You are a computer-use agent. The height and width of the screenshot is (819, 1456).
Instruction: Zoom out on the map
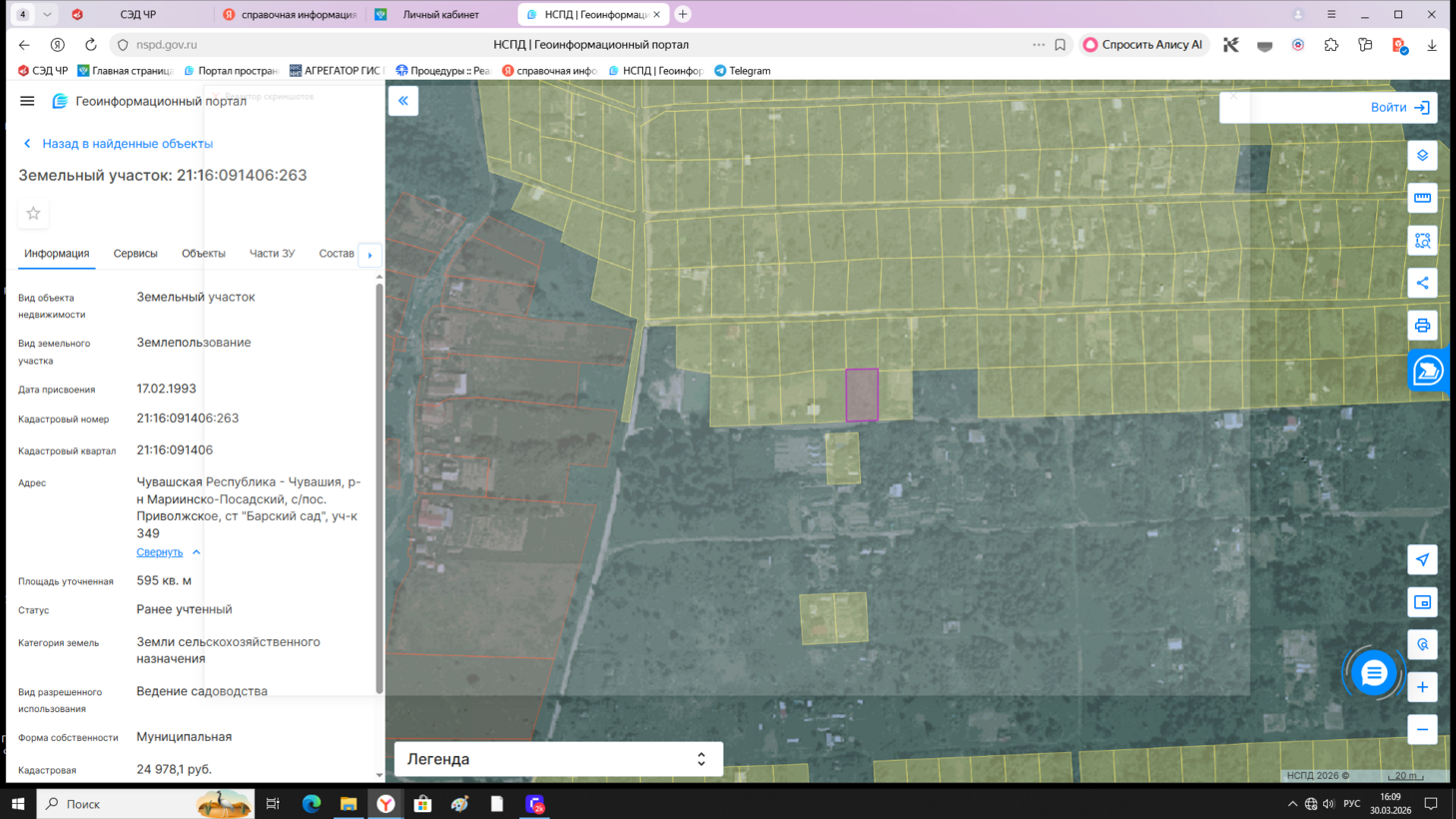[1422, 730]
